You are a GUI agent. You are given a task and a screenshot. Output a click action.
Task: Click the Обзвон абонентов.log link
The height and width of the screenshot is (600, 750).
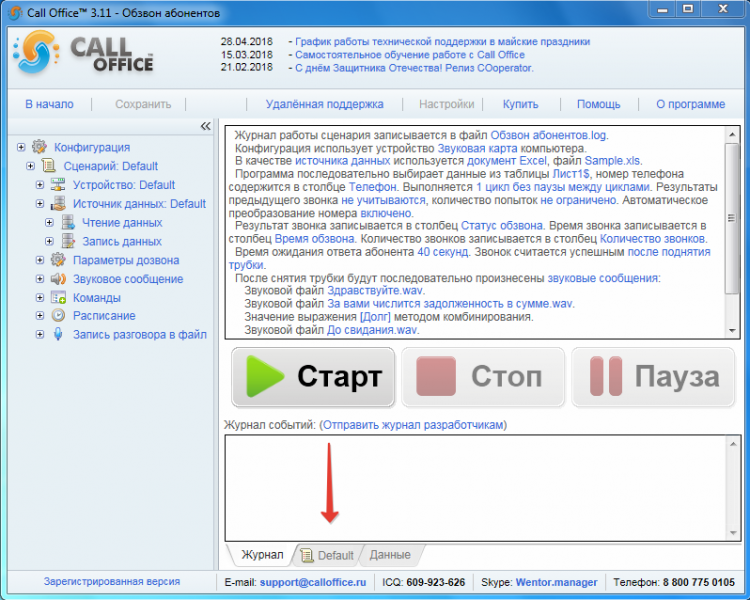pos(549,135)
